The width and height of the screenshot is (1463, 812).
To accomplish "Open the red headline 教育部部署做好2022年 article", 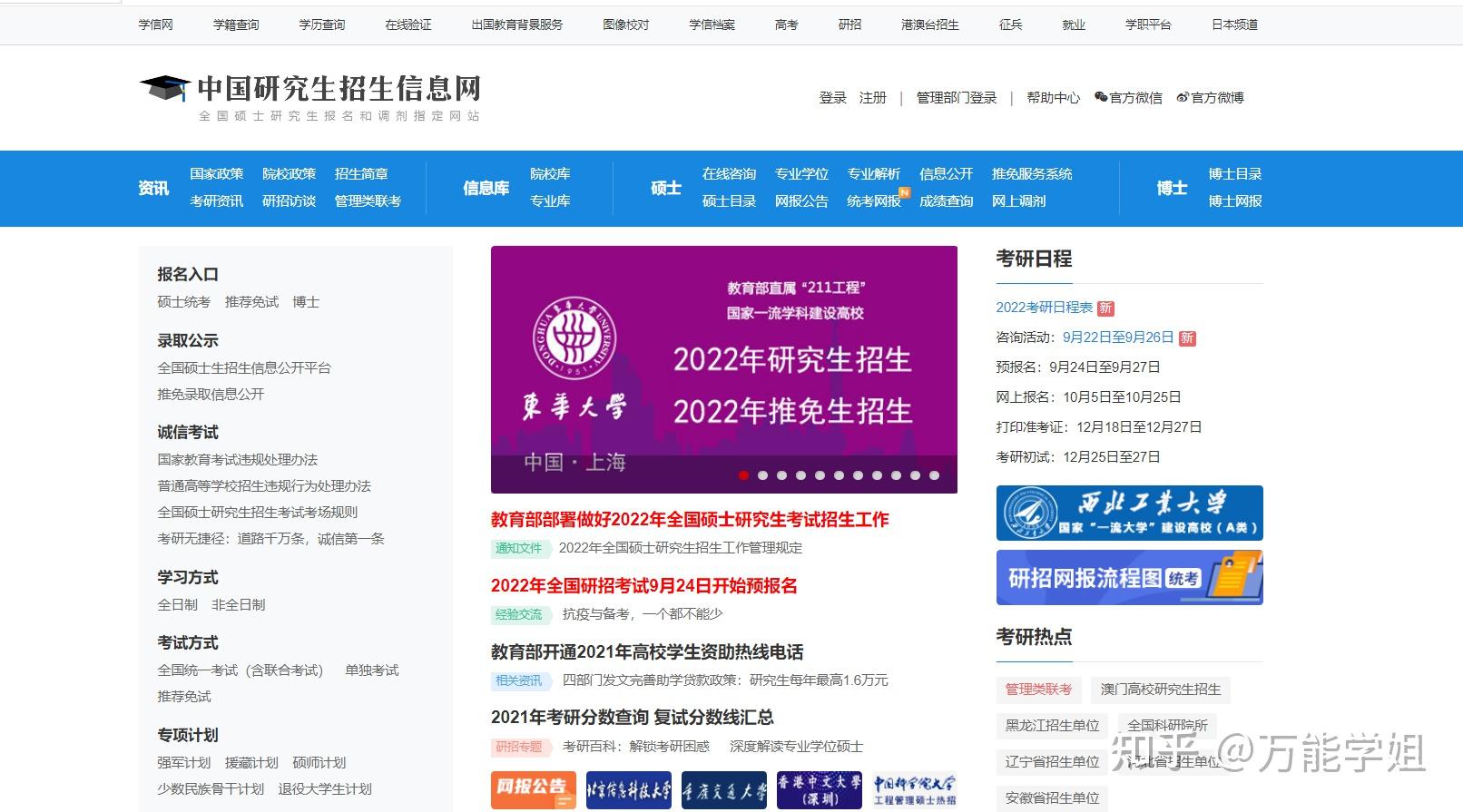I will coord(690,520).
